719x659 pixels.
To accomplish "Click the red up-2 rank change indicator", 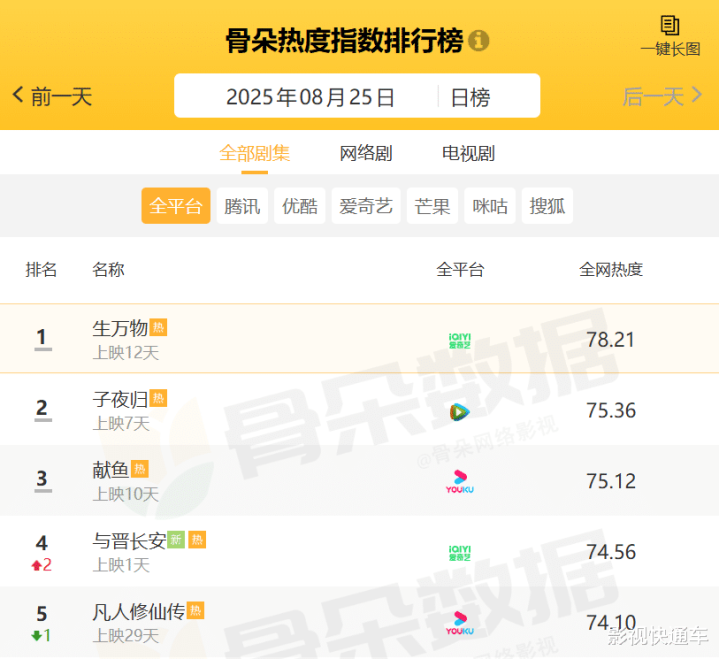I will tap(41, 565).
